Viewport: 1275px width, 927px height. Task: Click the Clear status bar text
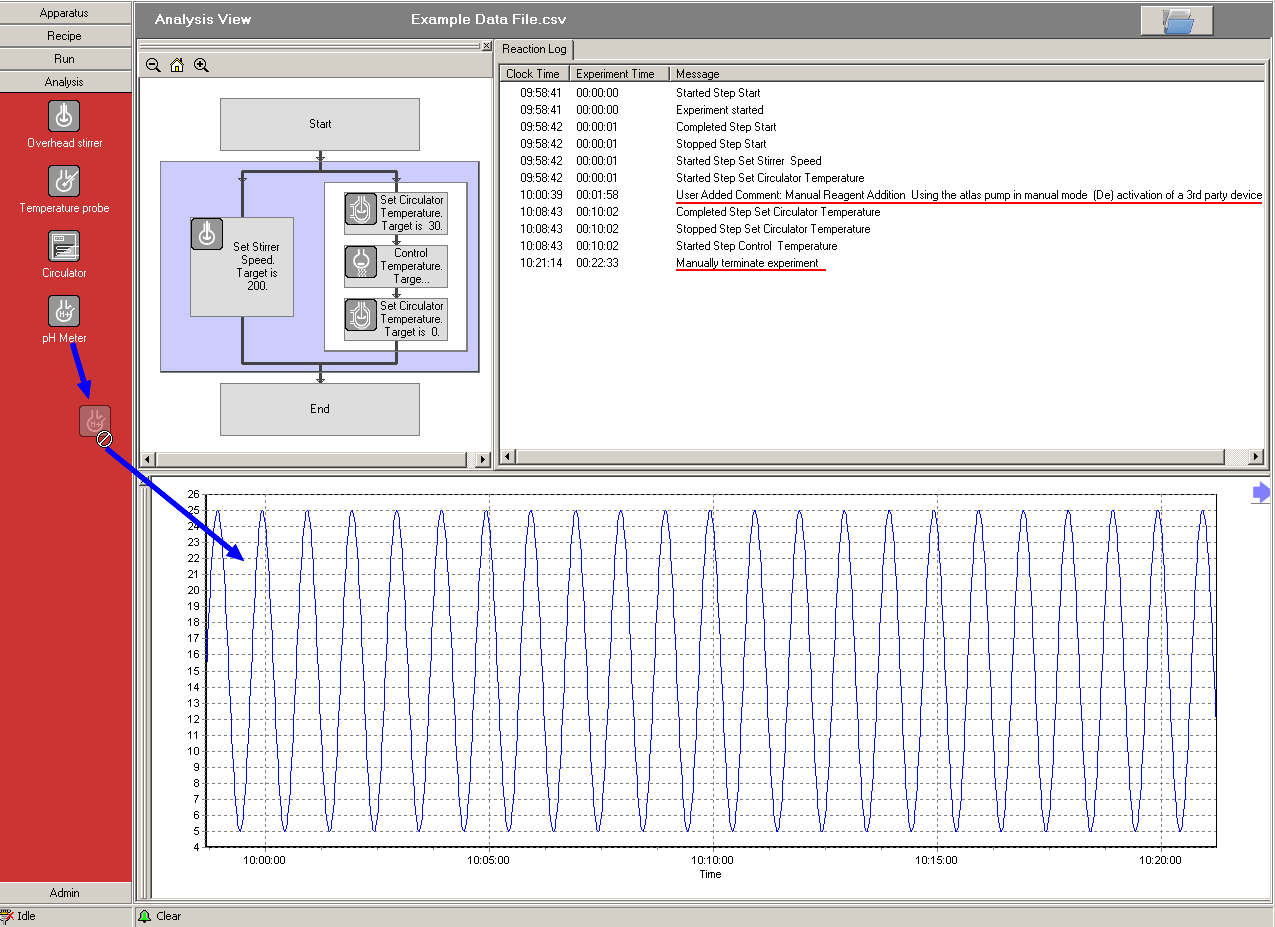click(169, 915)
